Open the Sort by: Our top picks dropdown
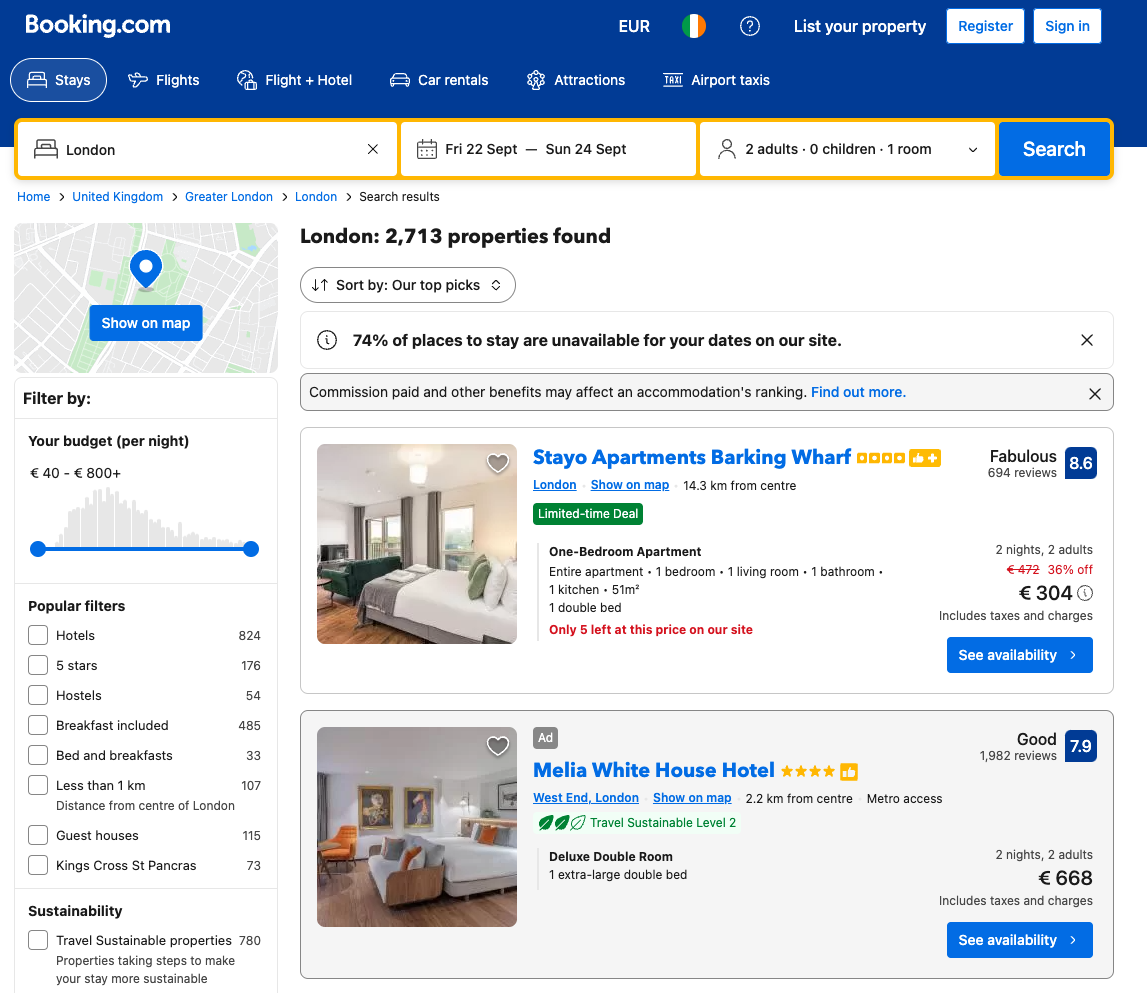 [x=407, y=285]
